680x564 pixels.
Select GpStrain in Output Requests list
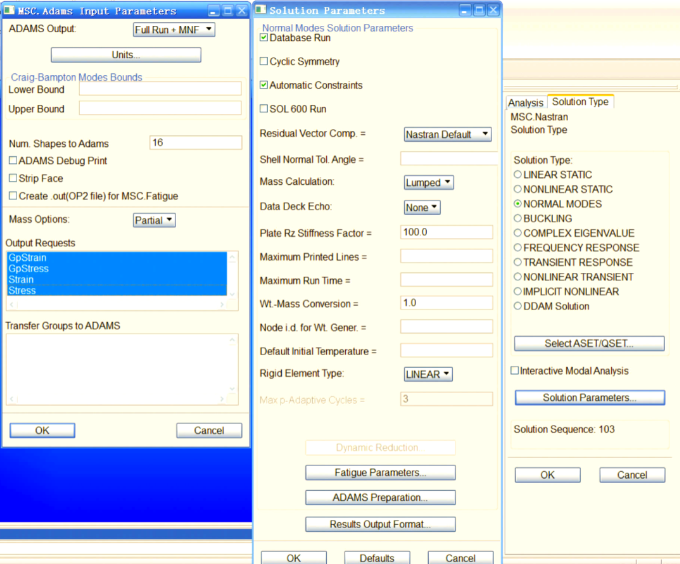point(117,258)
